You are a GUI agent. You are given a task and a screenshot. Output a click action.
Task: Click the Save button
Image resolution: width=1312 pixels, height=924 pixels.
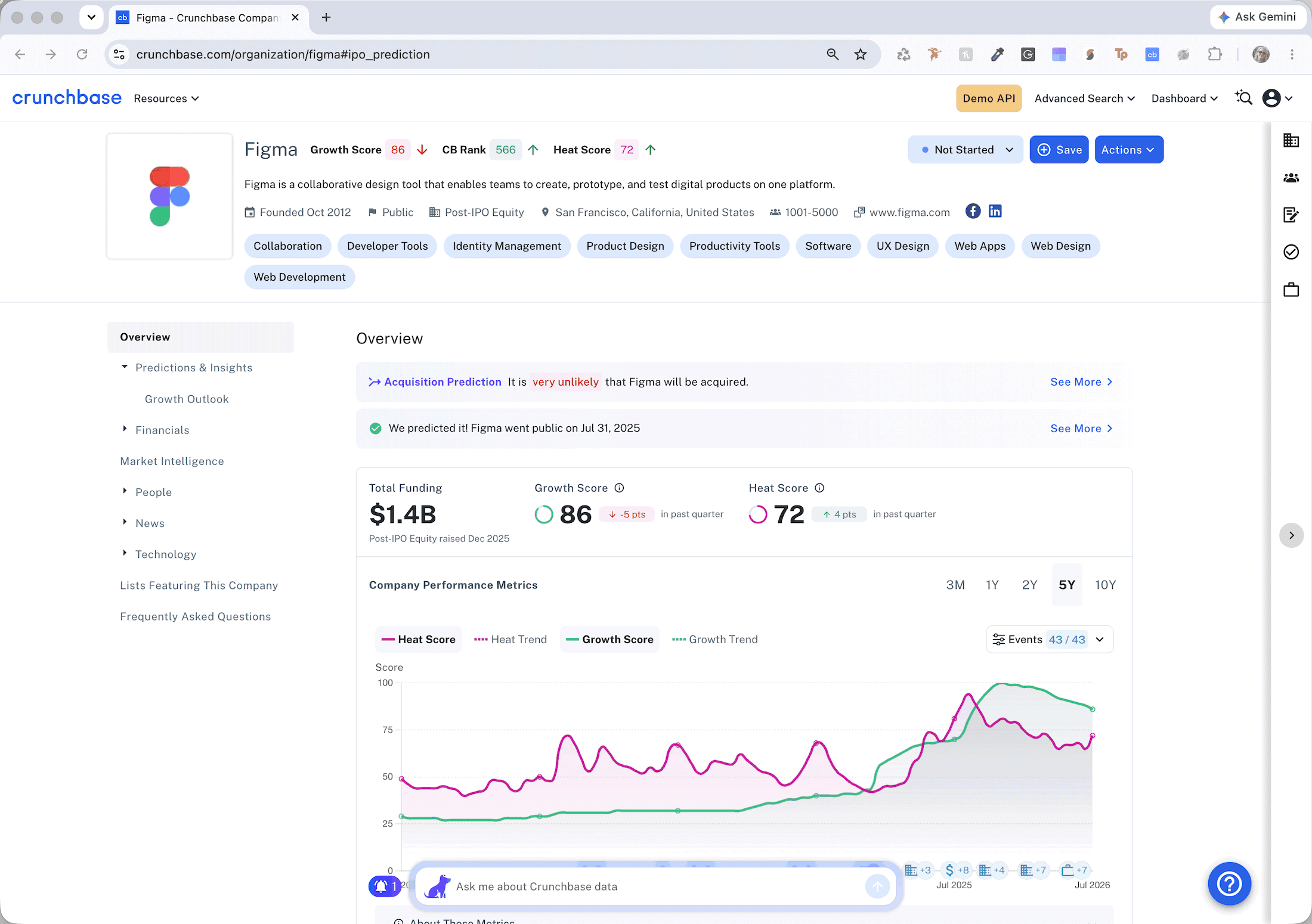click(1059, 150)
